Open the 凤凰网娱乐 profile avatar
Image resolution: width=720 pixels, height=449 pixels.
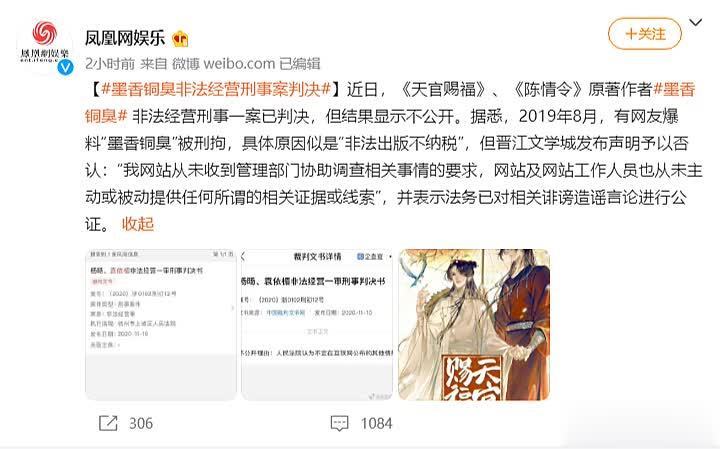tap(45, 45)
